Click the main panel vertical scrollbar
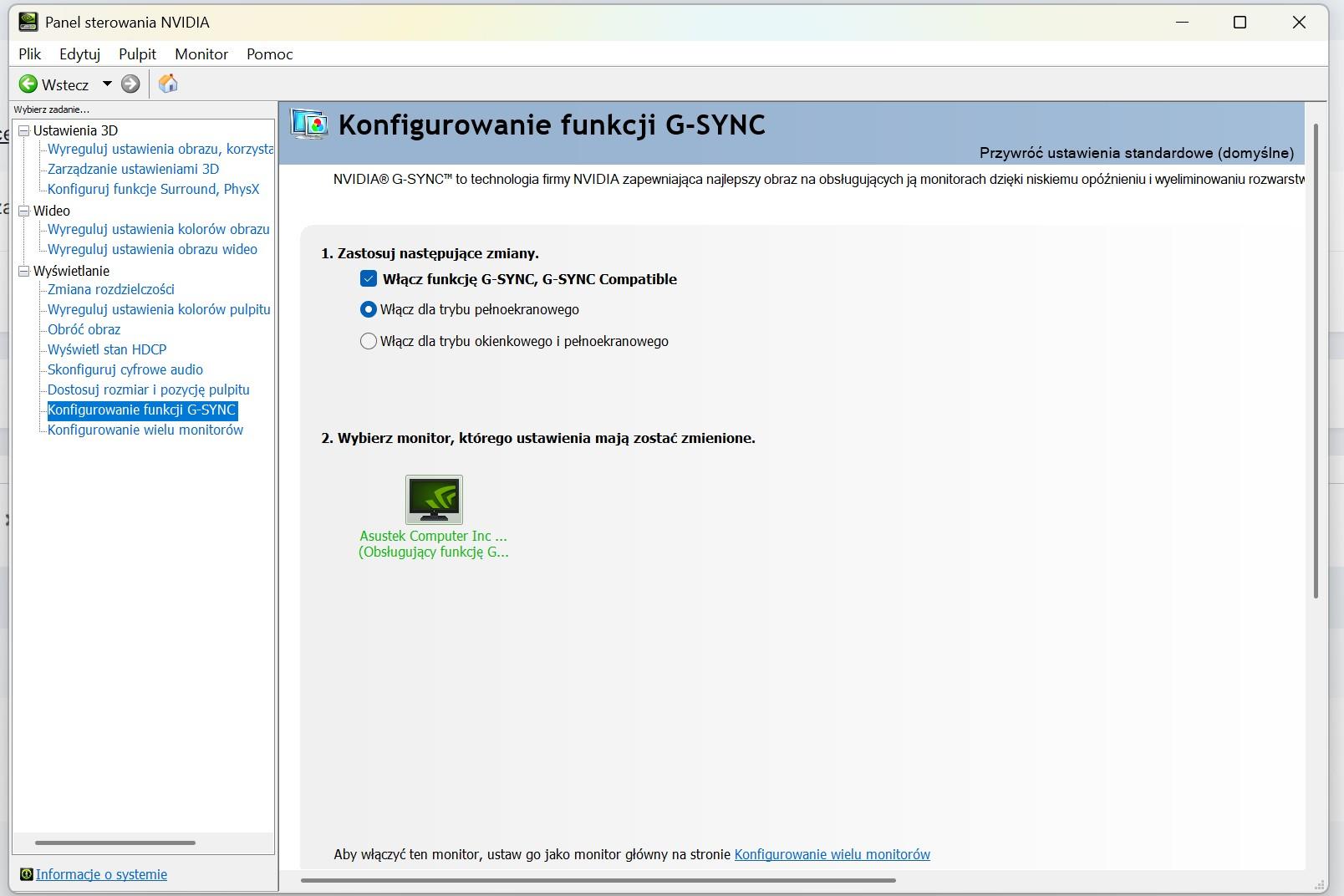Screen dimensions: 1344x896 click(1316, 361)
